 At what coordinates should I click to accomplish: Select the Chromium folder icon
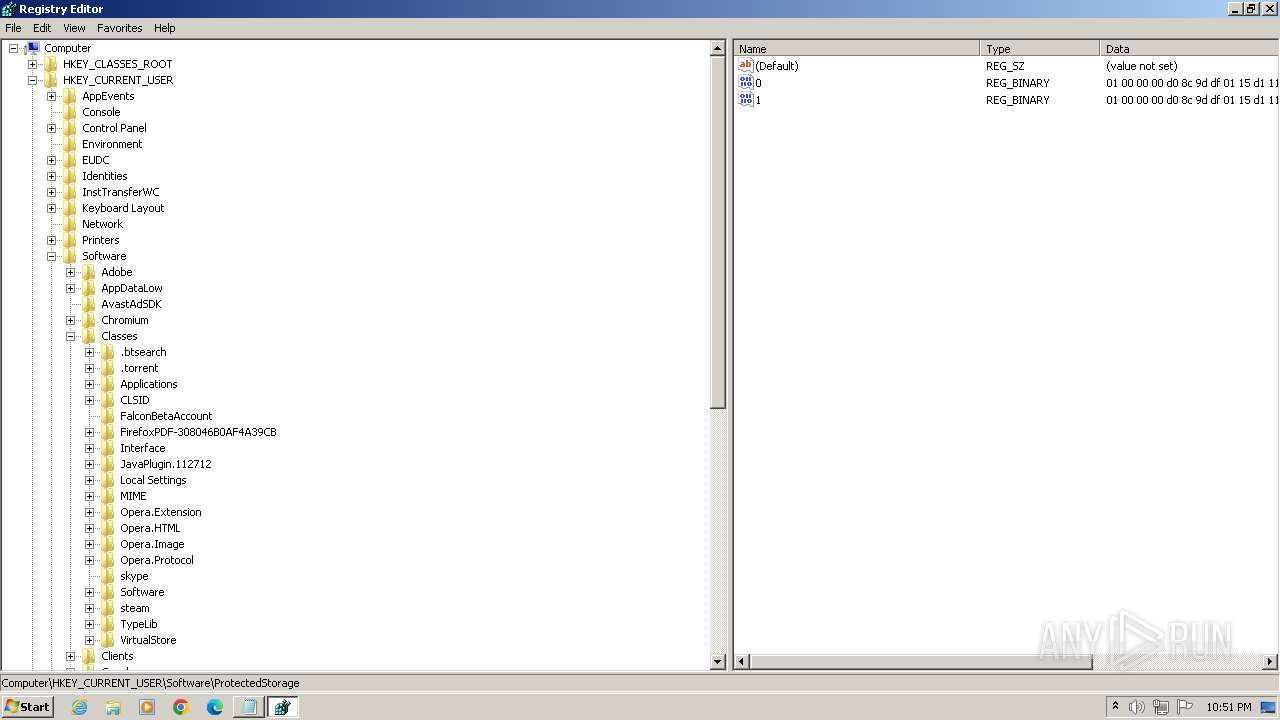[x=89, y=320]
